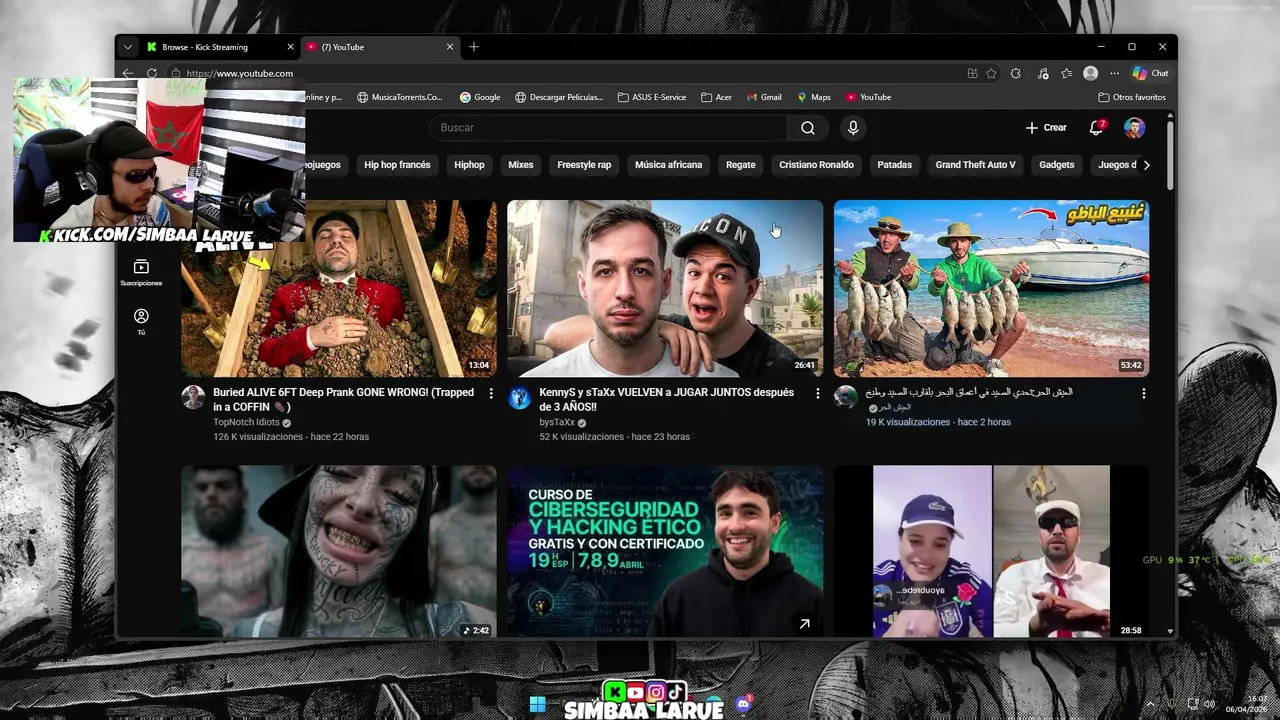Open Discord from the taskbar
The height and width of the screenshot is (720, 1280).
[743, 704]
